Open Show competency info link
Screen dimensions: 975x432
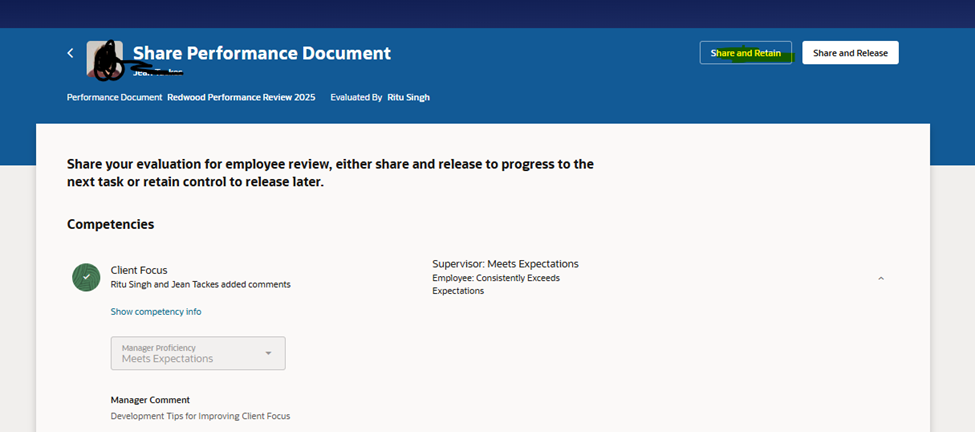pos(156,311)
